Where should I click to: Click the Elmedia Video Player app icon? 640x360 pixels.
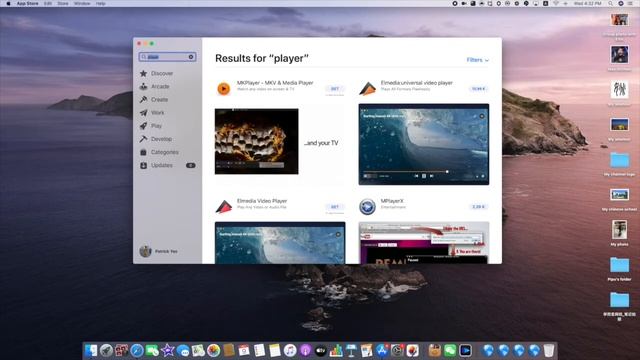tap(223, 207)
